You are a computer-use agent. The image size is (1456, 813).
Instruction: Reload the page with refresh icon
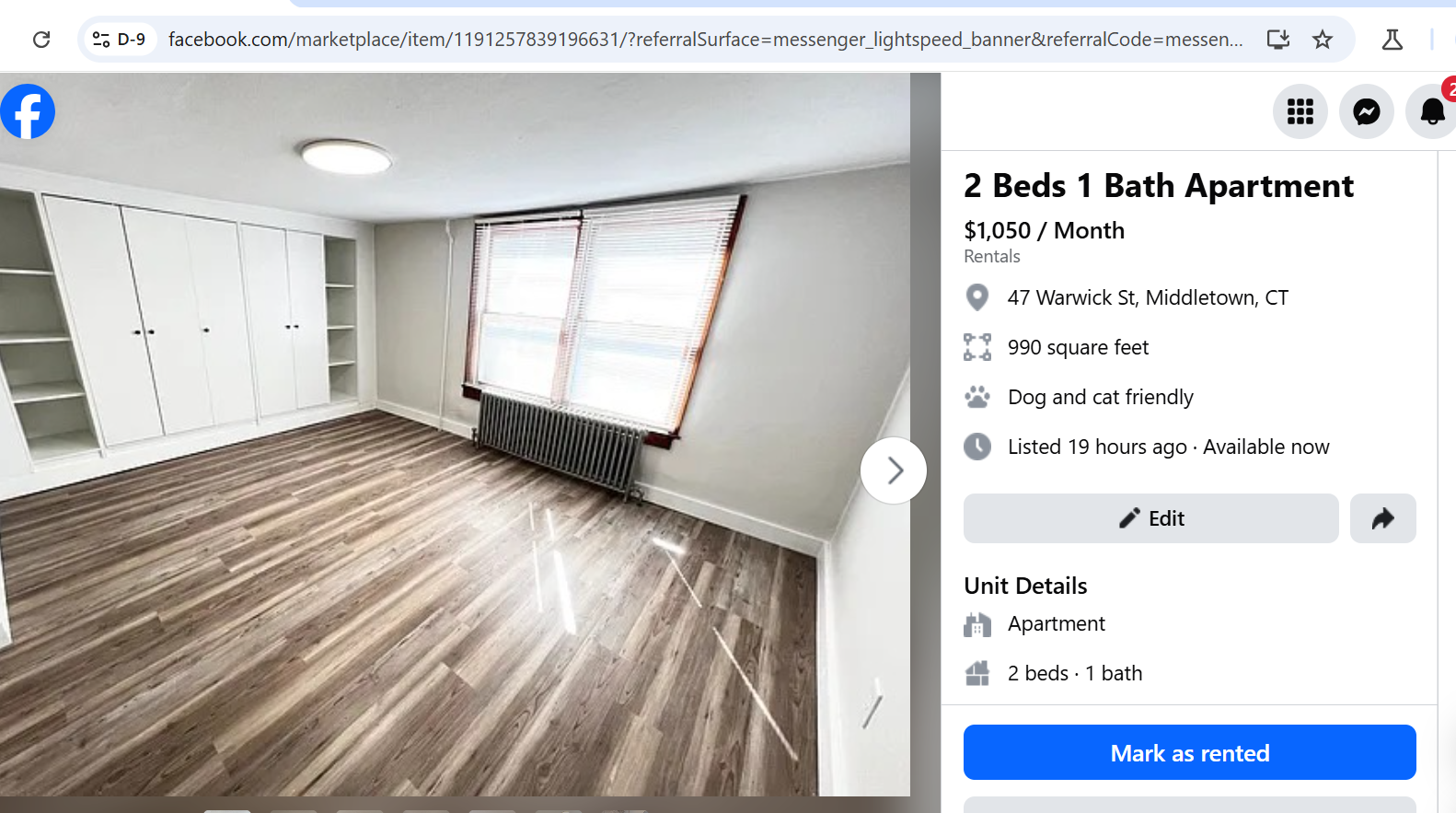coord(41,40)
